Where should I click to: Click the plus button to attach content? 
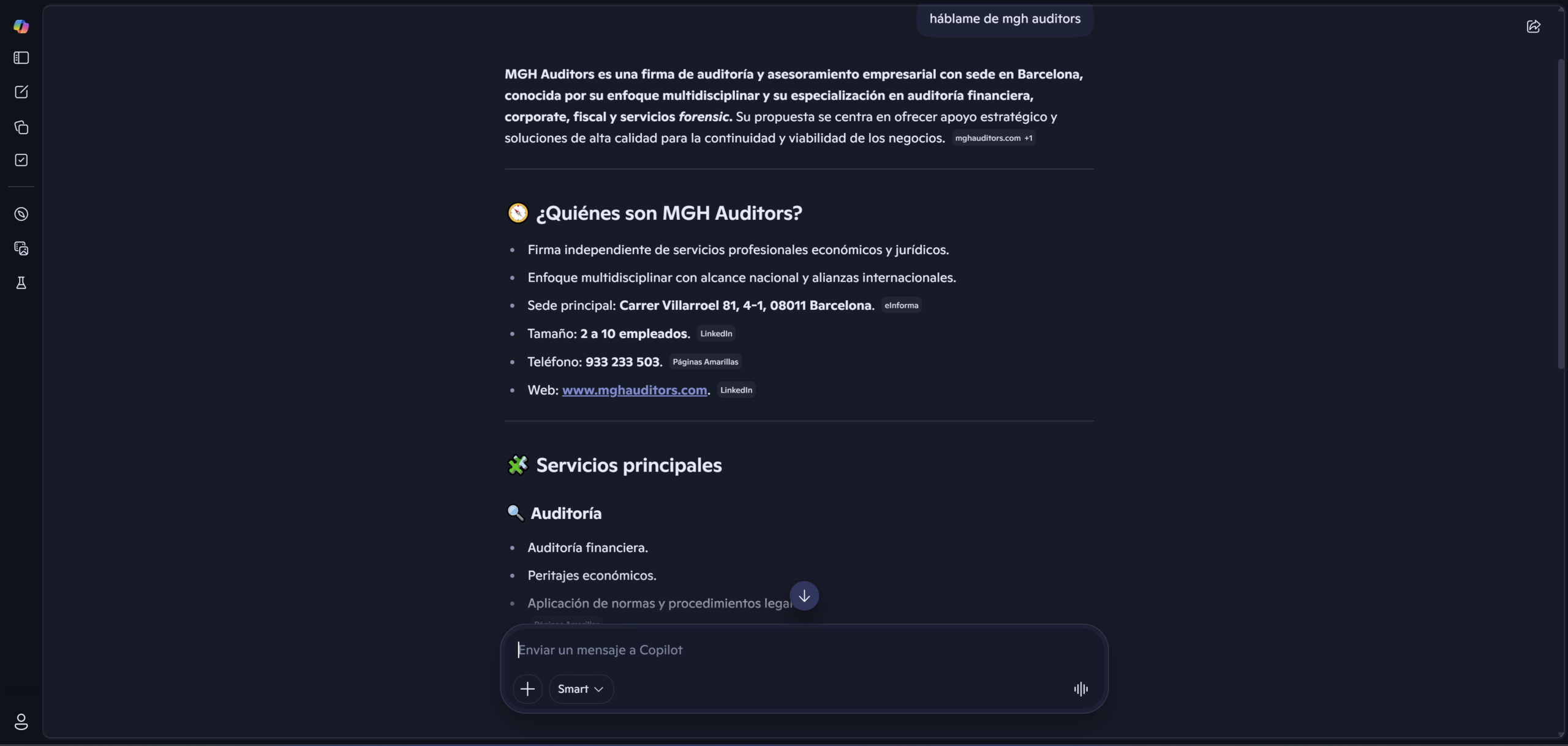pyautogui.click(x=527, y=688)
